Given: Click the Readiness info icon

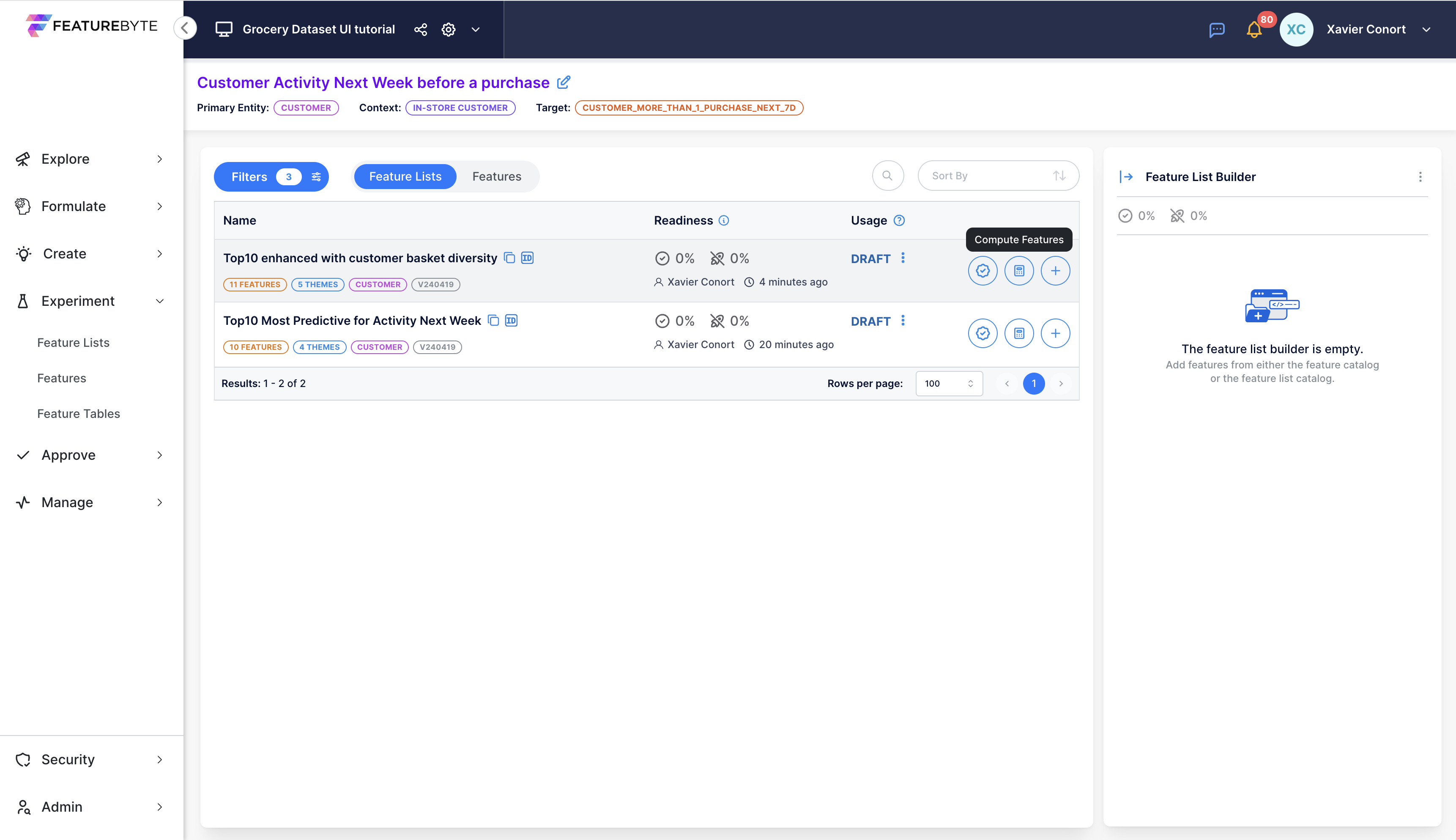Looking at the screenshot, I should pyautogui.click(x=724, y=220).
